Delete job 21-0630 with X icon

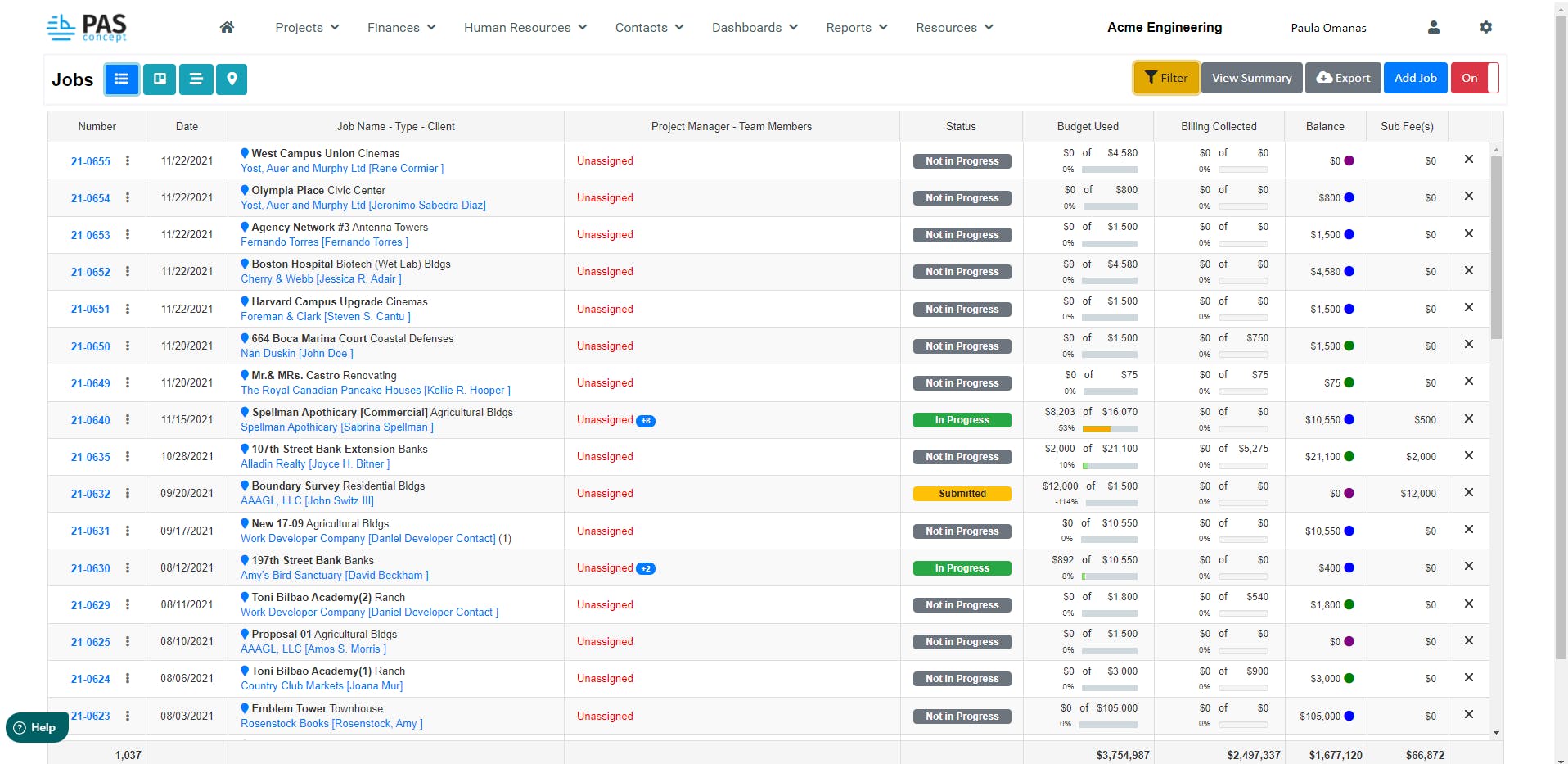[x=1468, y=567]
